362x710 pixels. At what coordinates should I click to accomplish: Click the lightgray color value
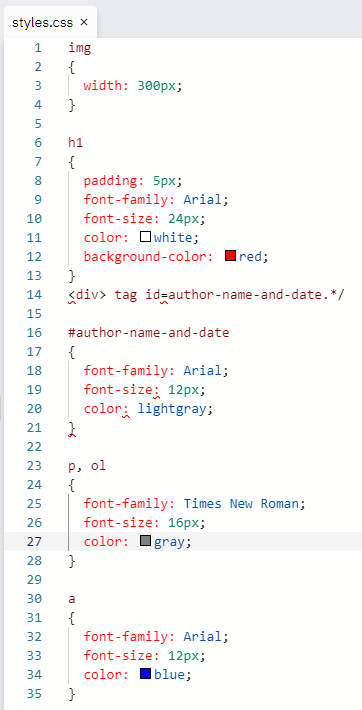point(172,409)
